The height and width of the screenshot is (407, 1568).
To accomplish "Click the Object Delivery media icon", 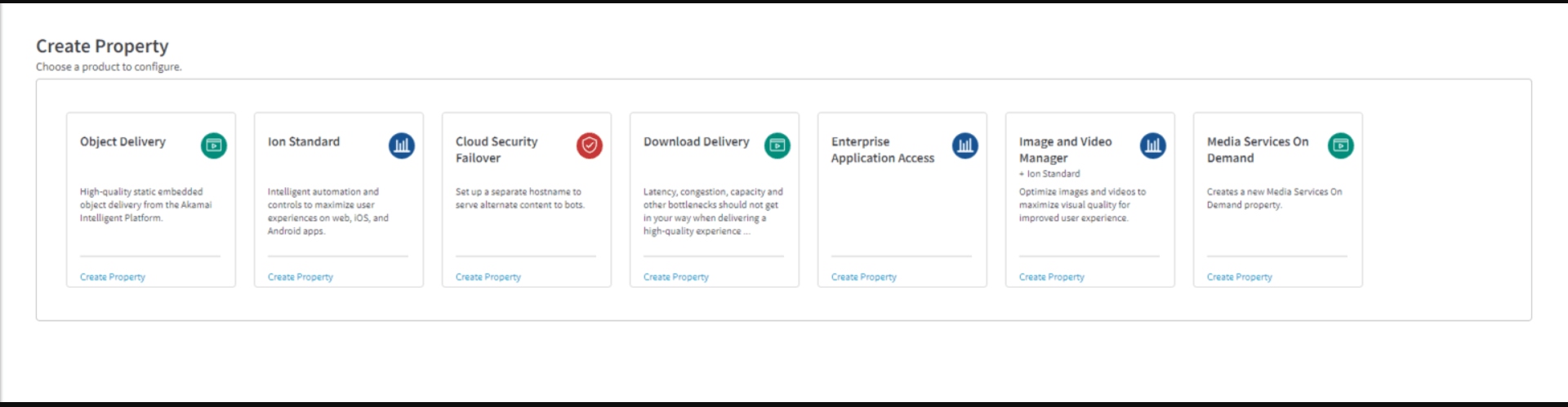I will 214,145.
